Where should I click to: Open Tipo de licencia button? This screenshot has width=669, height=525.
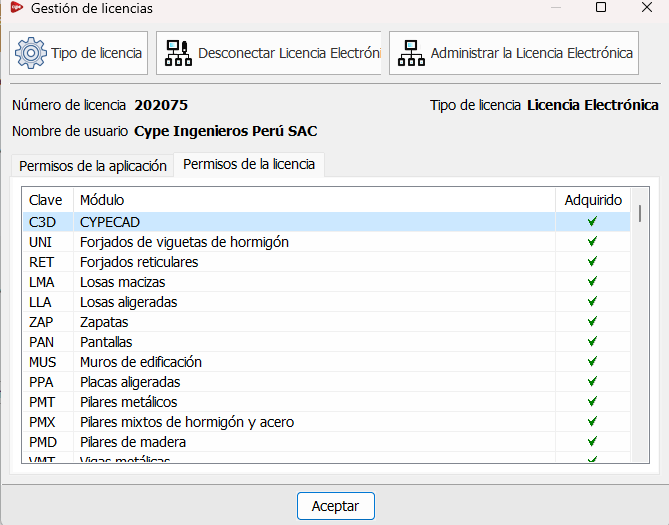[79, 53]
